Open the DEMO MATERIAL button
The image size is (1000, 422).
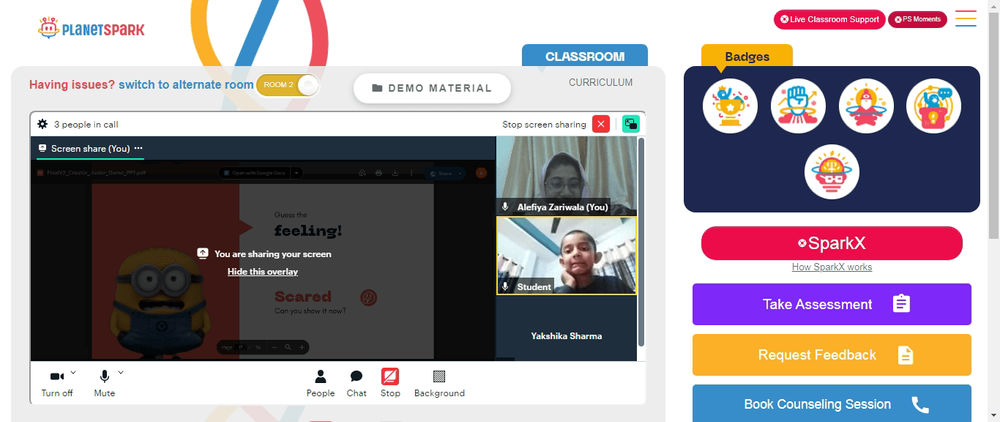tap(432, 89)
